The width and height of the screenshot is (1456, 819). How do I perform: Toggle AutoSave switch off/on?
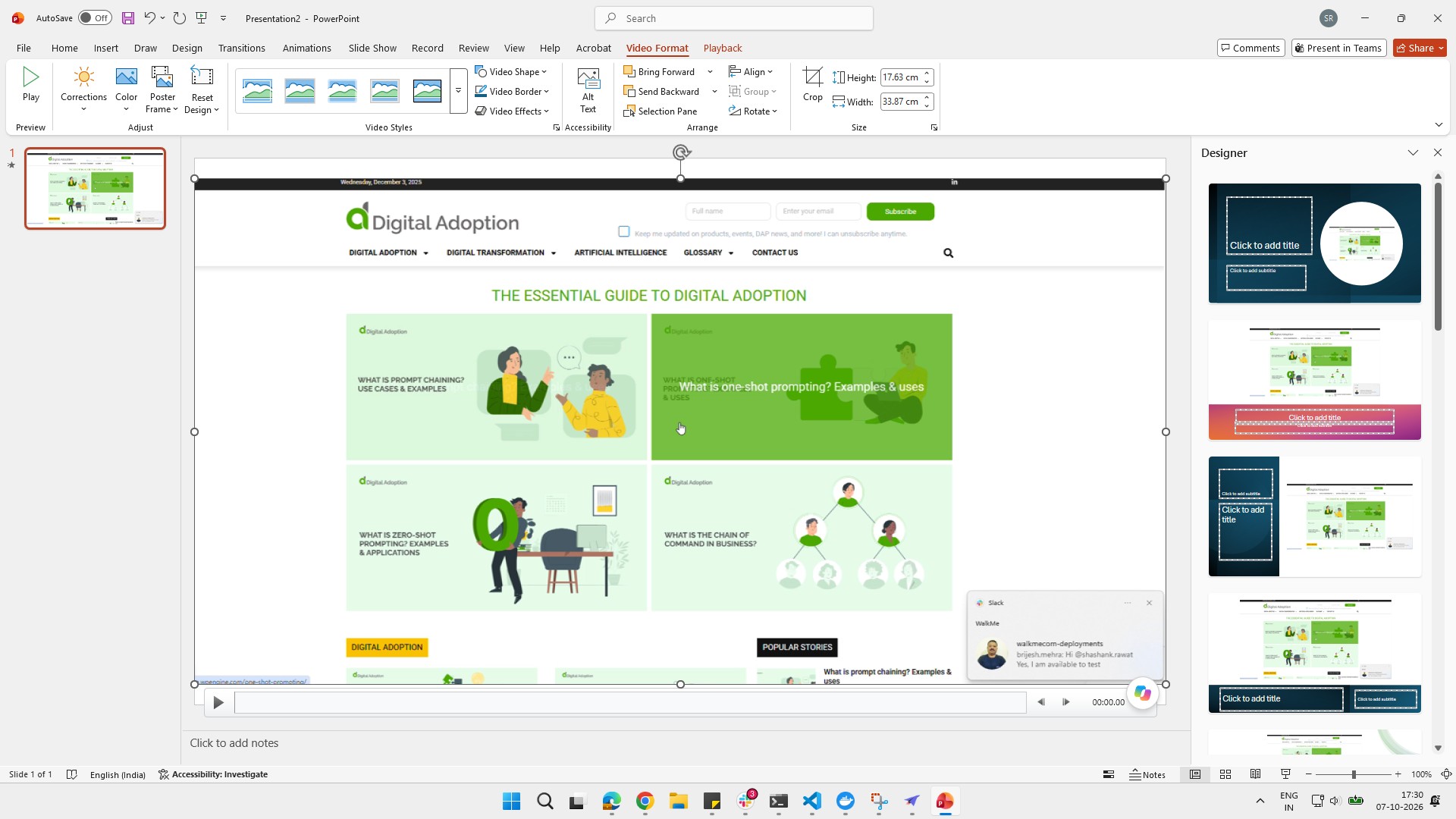coord(95,18)
